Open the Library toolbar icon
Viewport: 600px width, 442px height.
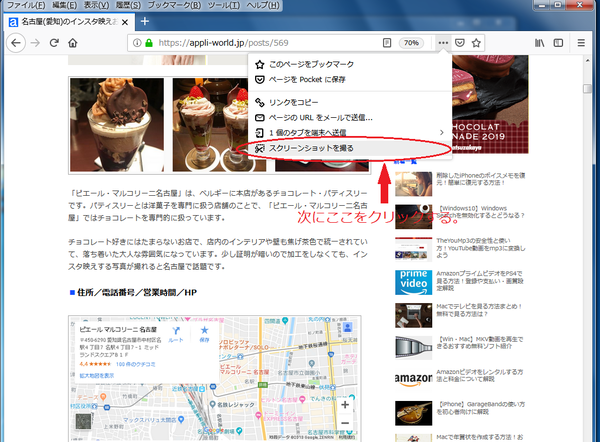click(x=540, y=43)
